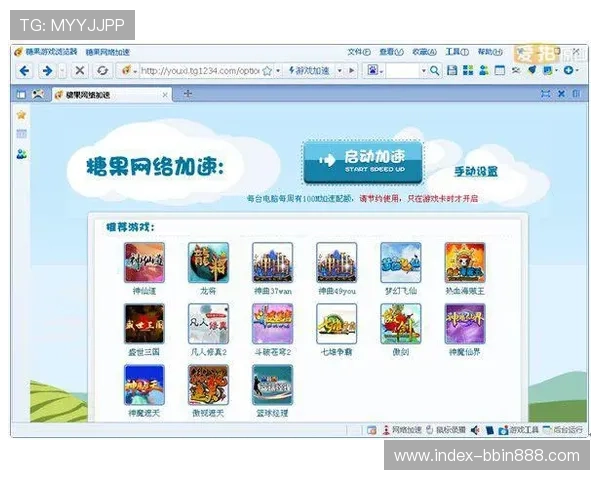The width and height of the screenshot is (600, 480).
Task: Click the sidebar people icon
Action: pos(21,154)
